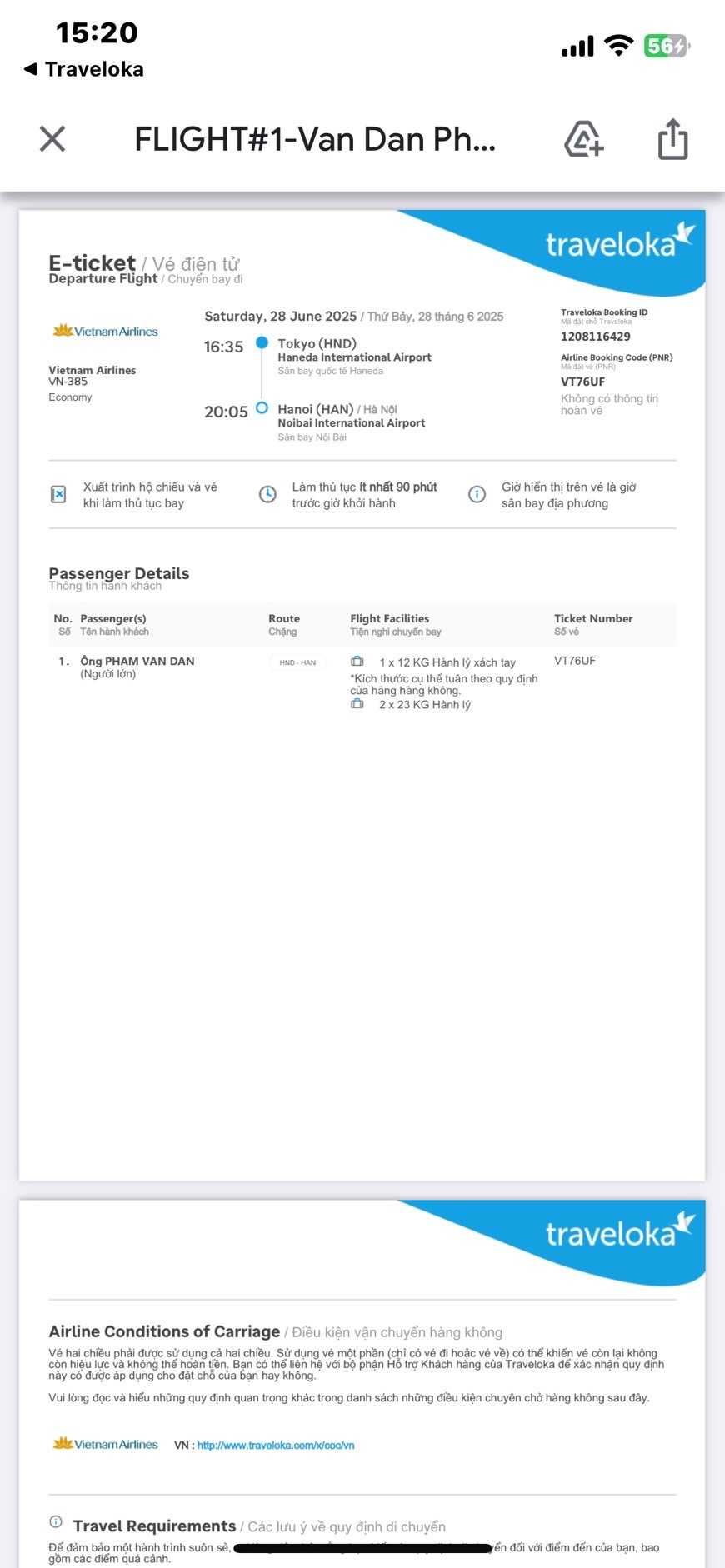Close the document viewer with X icon

coord(52,139)
